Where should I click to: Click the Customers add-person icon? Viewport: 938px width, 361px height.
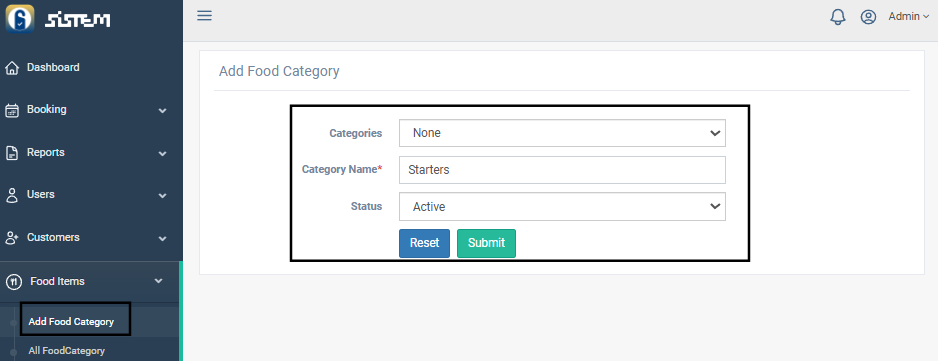(12, 238)
